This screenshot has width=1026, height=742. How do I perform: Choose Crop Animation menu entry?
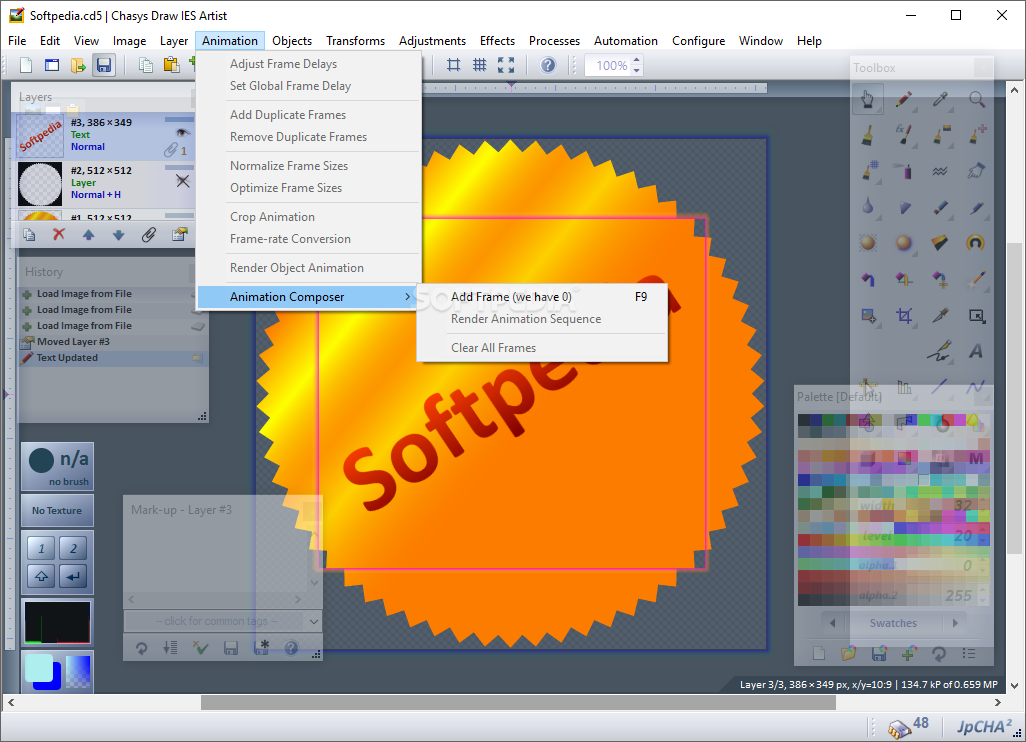point(308,217)
